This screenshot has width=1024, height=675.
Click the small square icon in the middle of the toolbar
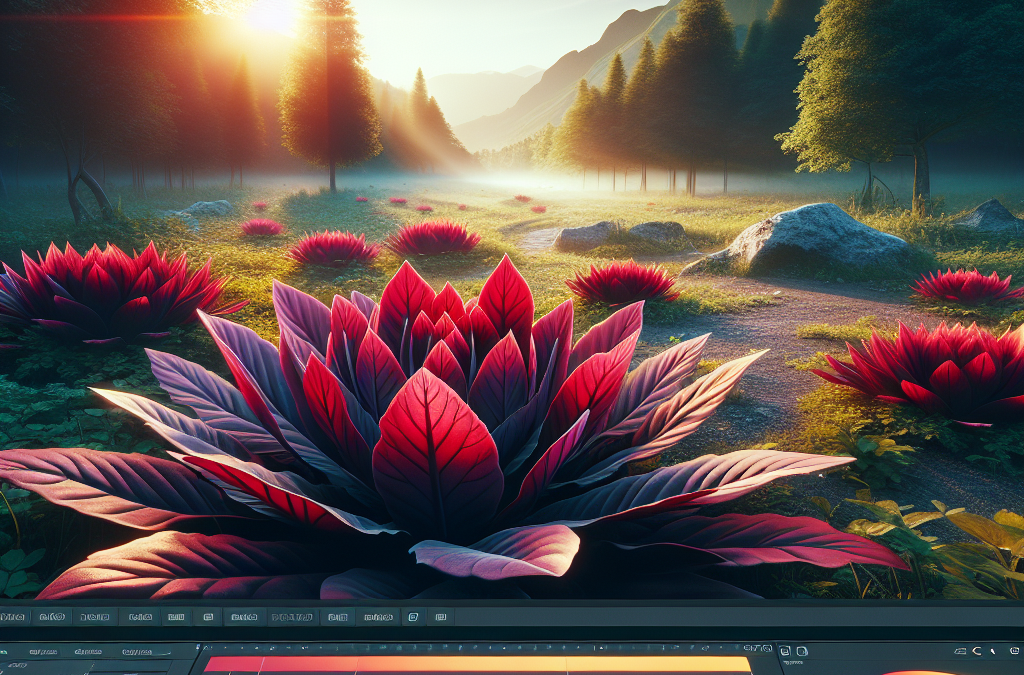pyautogui.click(x=208, y=616)
